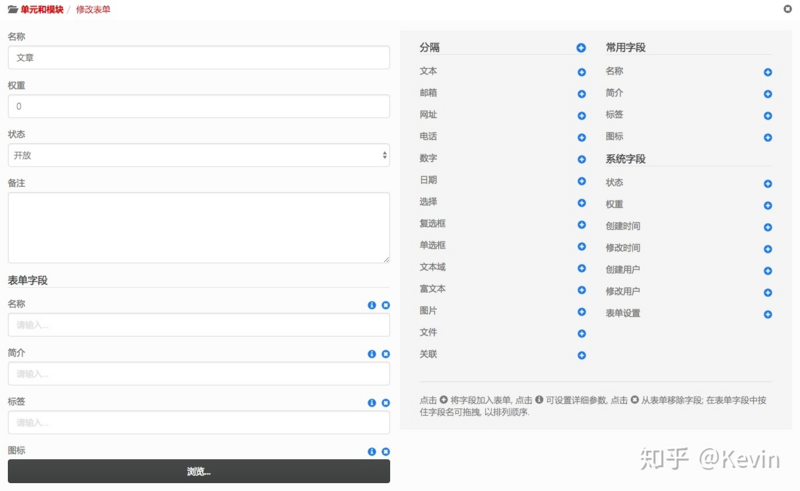Add the 单选框 field to form

pyautogui.click(x=582, y=247)
